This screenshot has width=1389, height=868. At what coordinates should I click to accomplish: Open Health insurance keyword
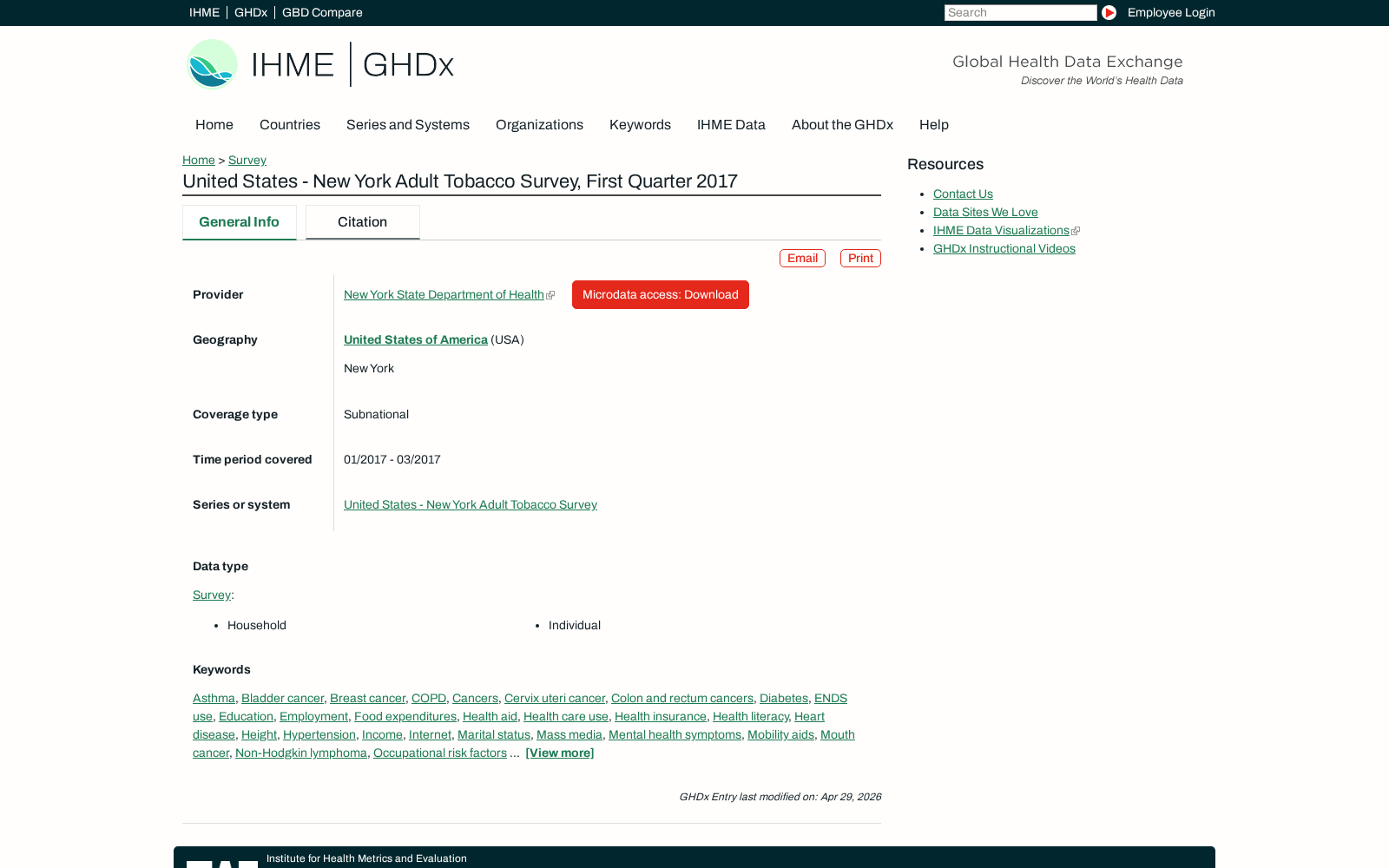[661, 716]
